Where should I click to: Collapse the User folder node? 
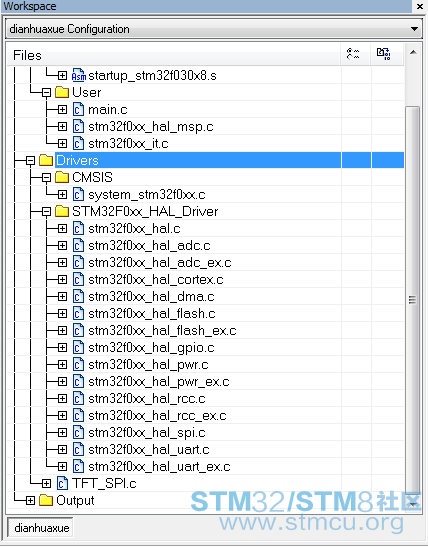pos(46,92)
